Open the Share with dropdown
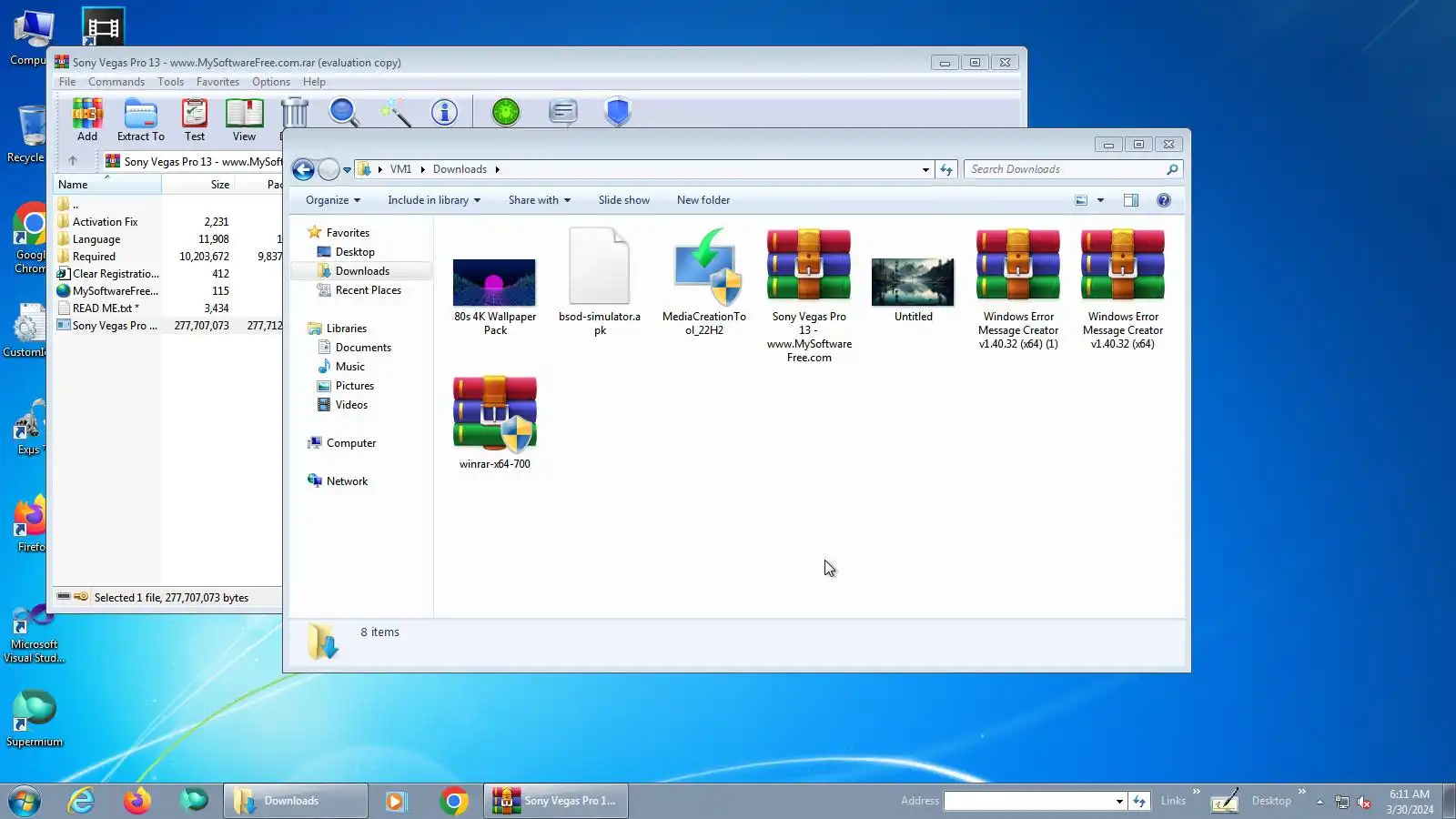Screen dimensions: 1456x819 540,200
